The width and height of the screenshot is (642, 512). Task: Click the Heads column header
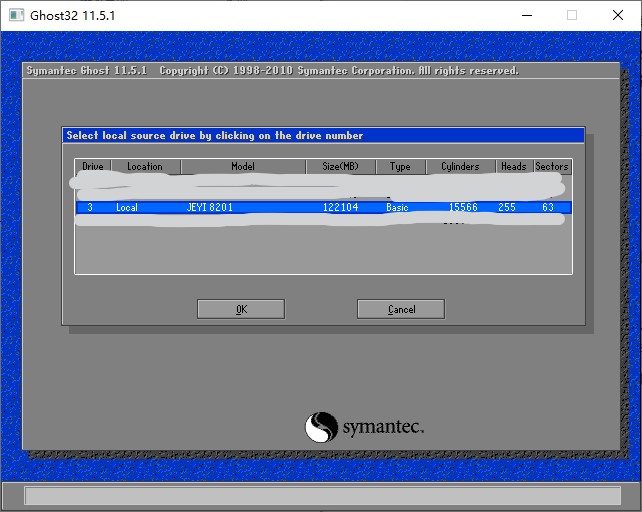click(514, 166)
